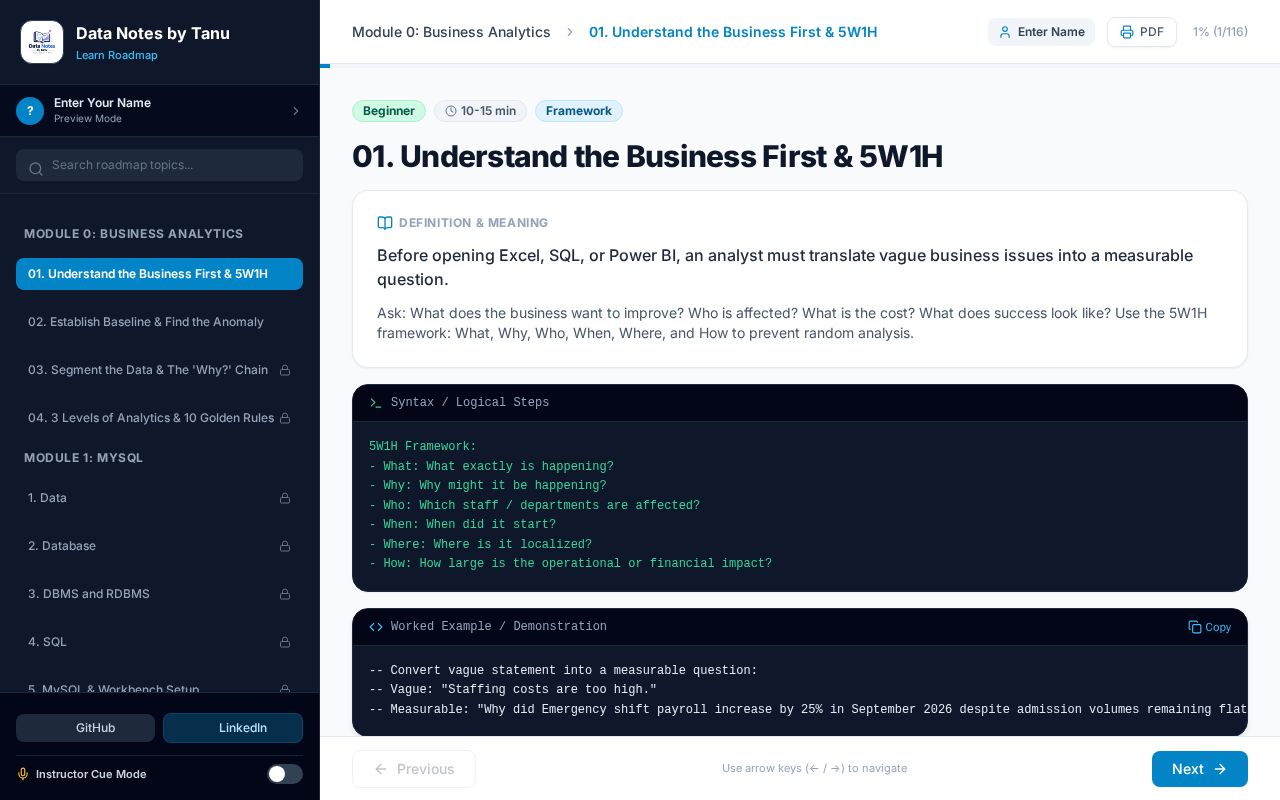Focus the Search roadmap topics field
This screenshot has width=1280, height=800.
159,165
